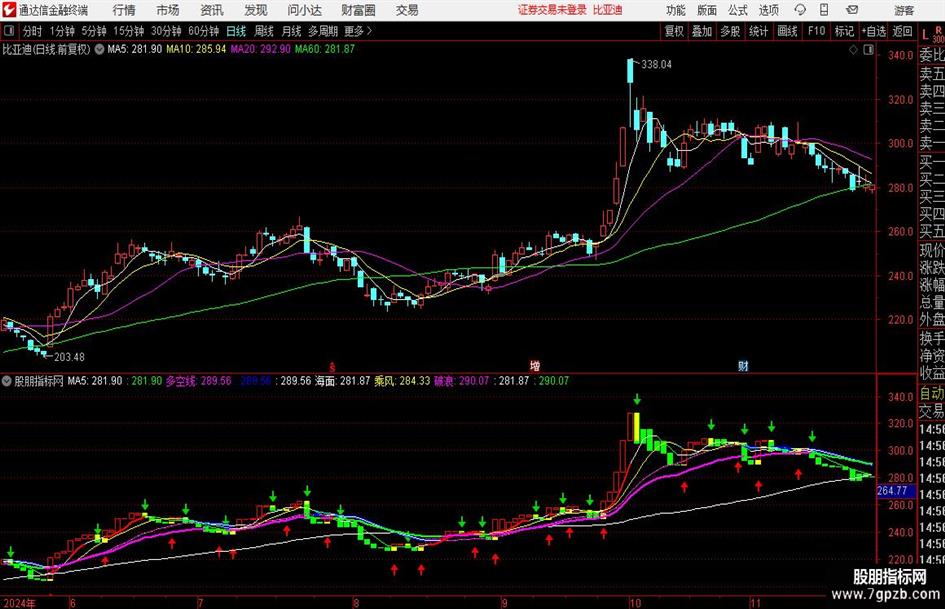Click the 返回 button

pyautogui.click(x=902, y=31)
